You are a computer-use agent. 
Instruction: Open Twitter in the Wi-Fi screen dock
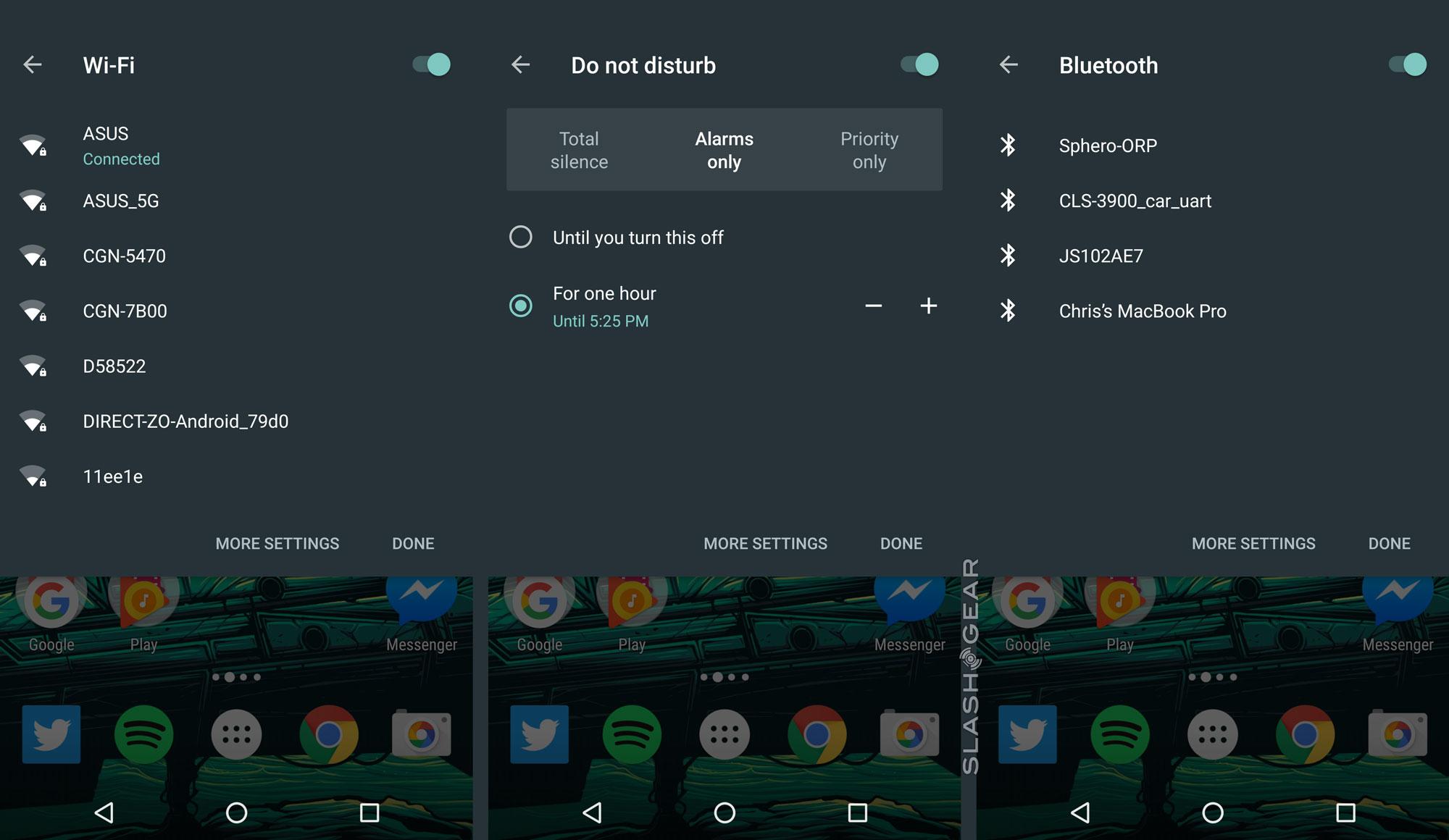point(51,735)
